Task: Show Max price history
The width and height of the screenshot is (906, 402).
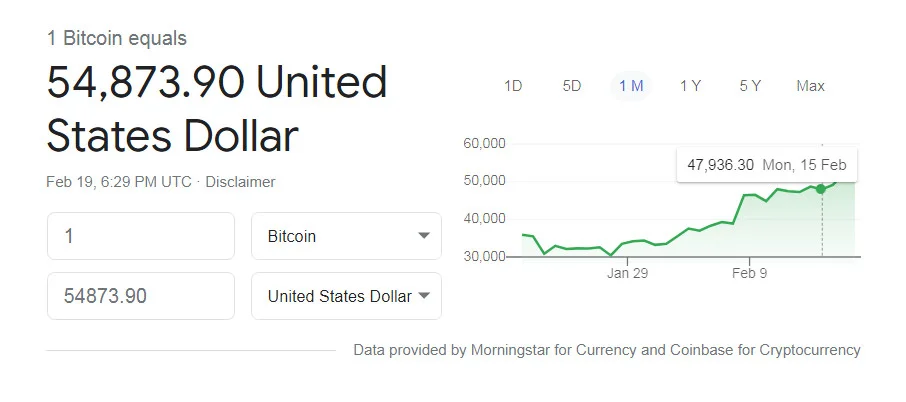Action: point(810,86)
